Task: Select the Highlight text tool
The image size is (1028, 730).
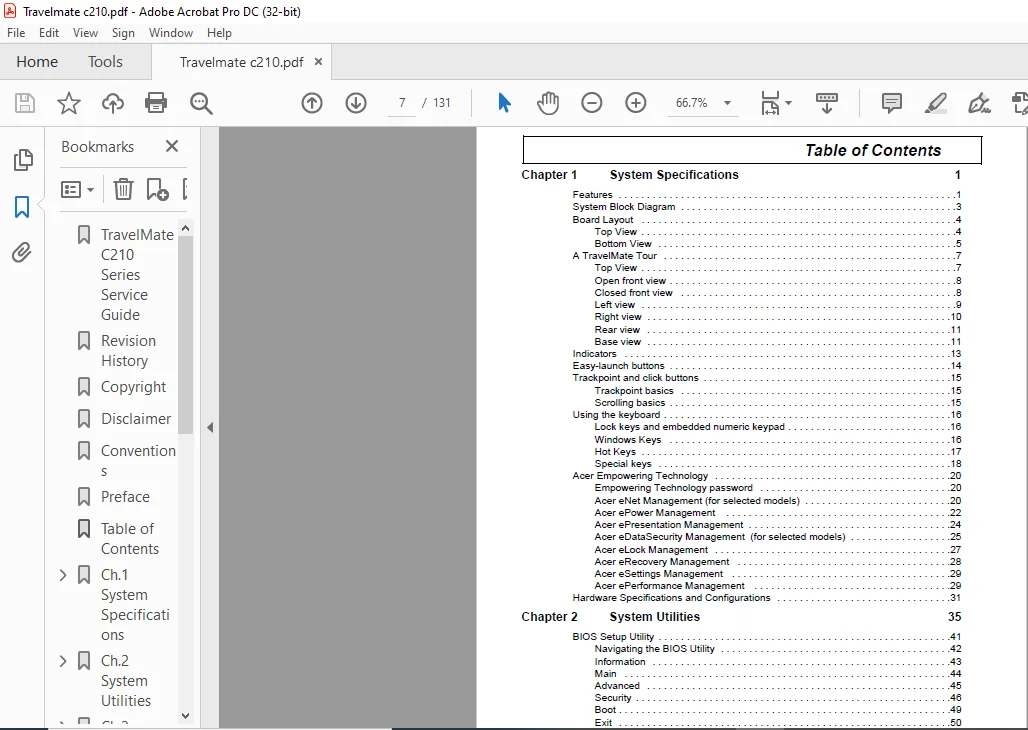Action: pyautogui.click(x=936, y=103)
